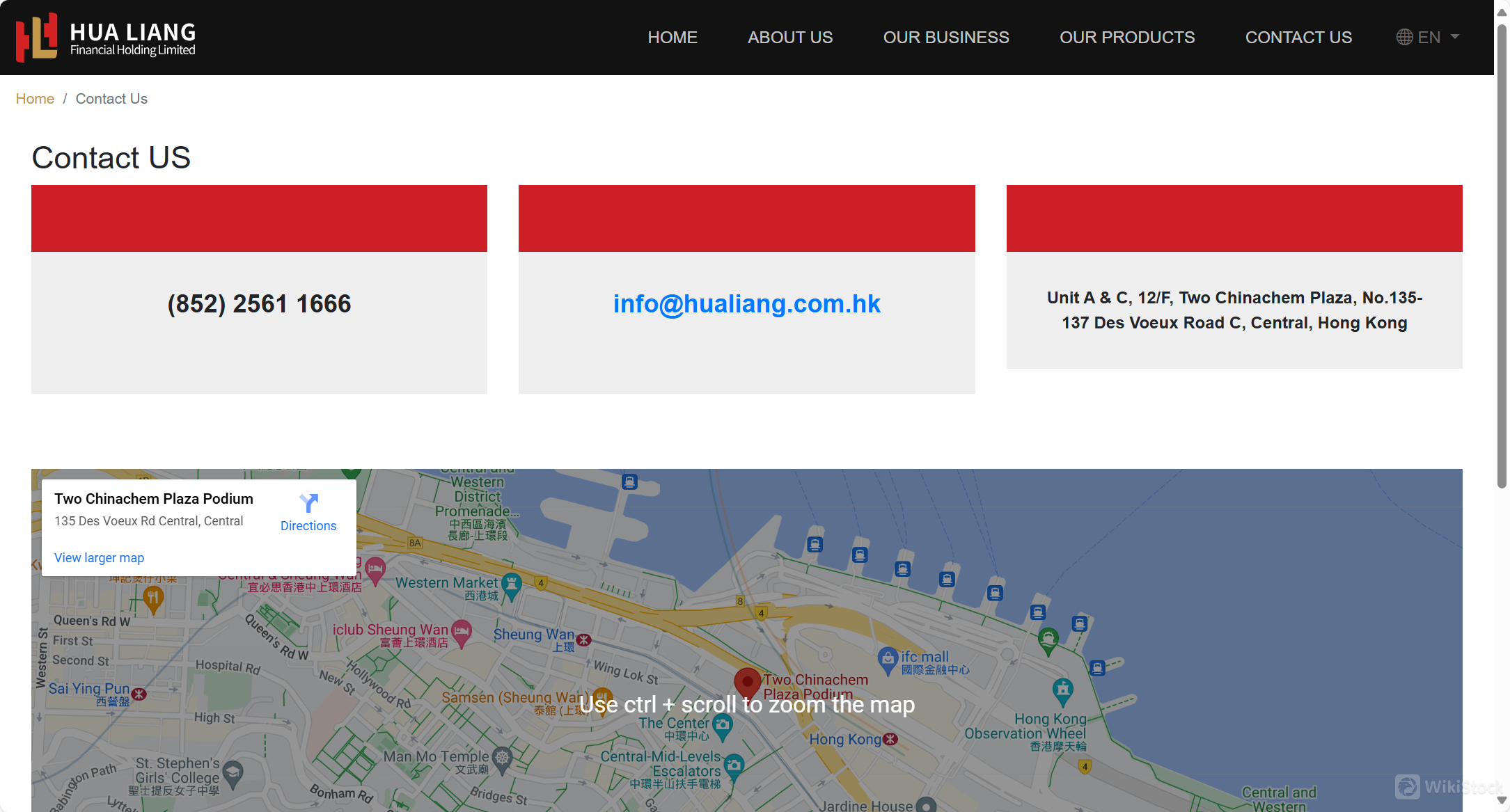Click the Directions arrow icon on map card
This screenshot has width=1510, height=812.
click(308, 502)
